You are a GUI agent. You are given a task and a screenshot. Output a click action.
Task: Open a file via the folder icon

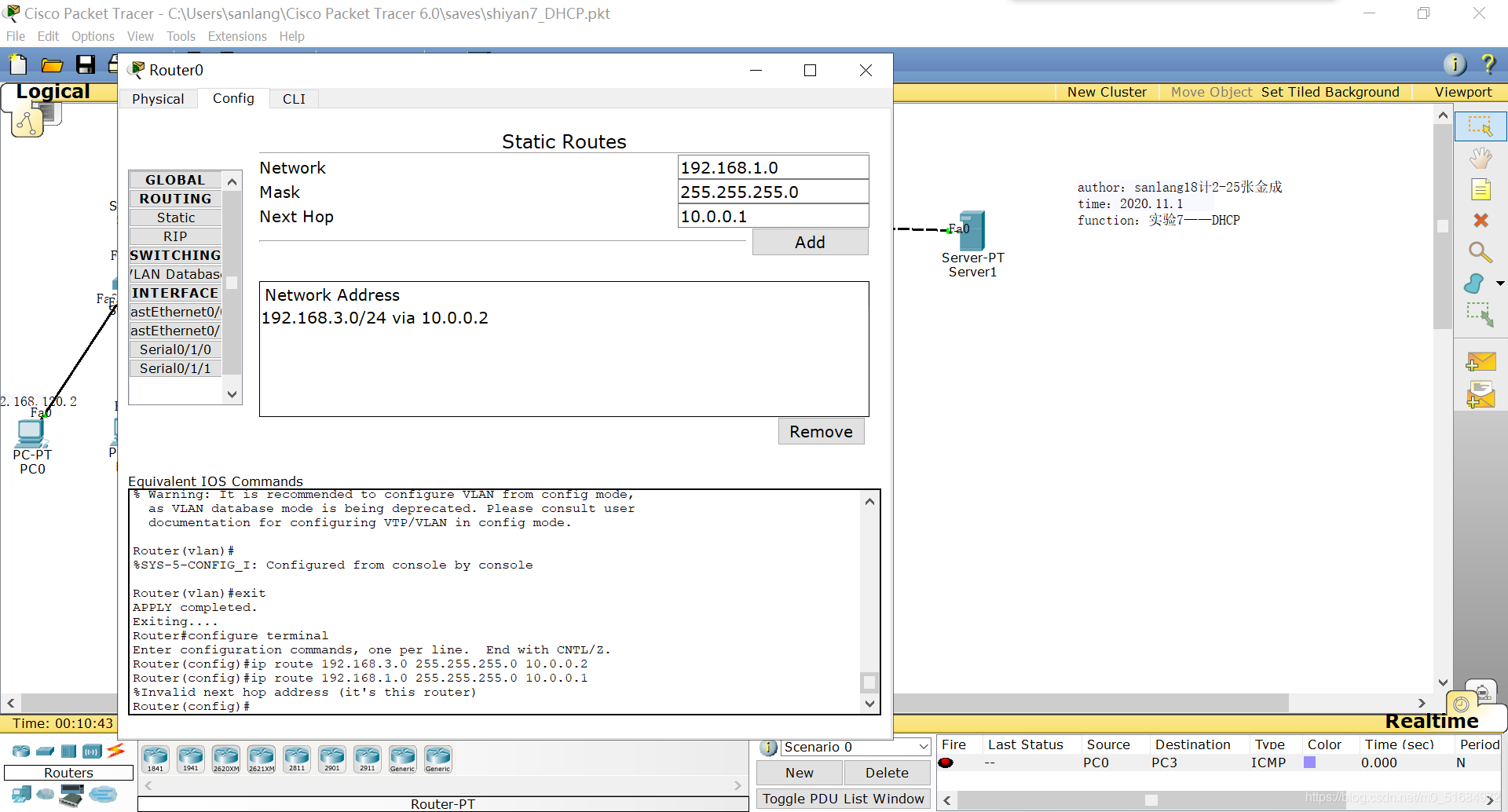pos(52,64)
